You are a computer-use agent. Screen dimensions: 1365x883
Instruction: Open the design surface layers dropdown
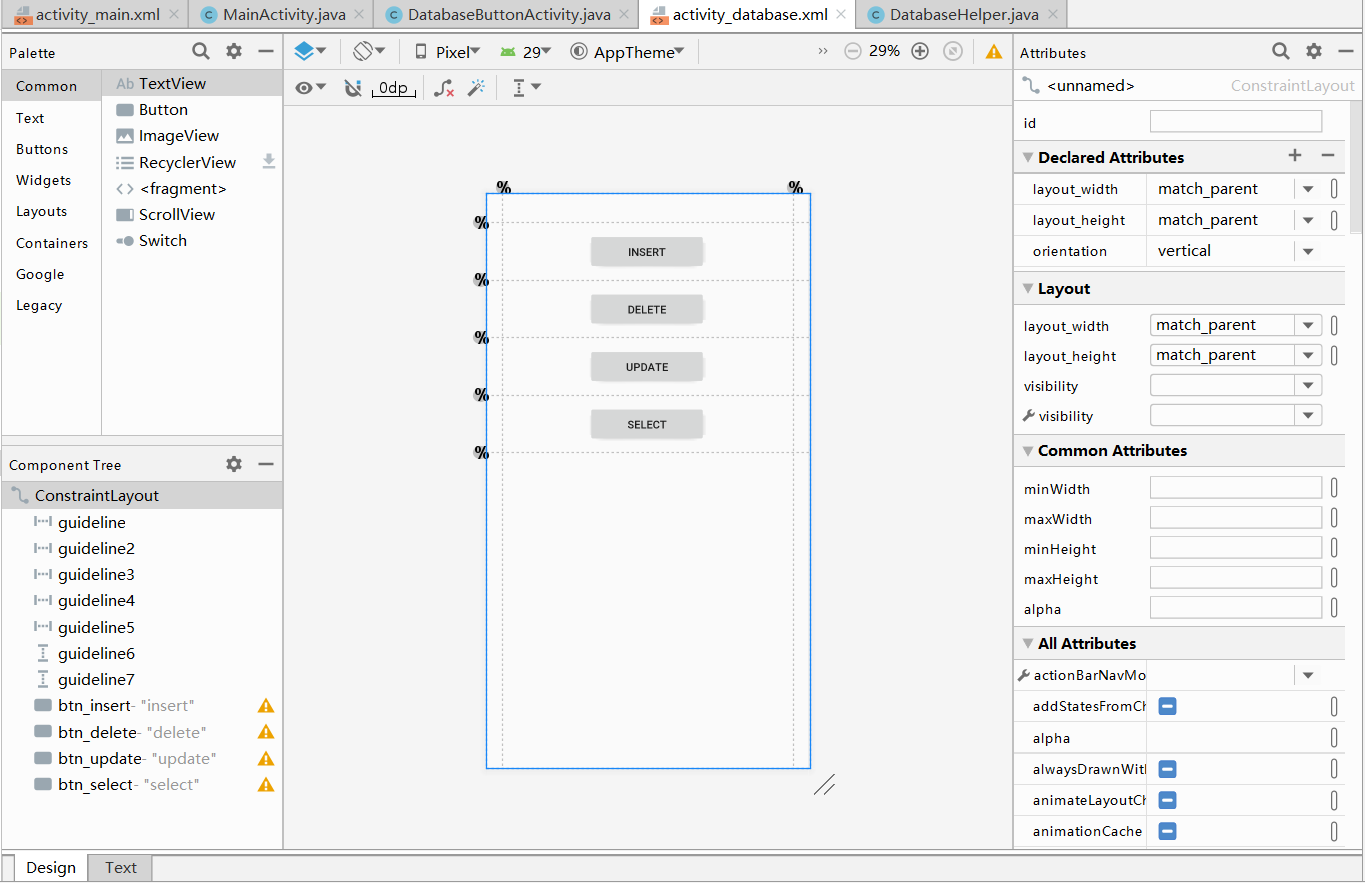click(x=311, y=51)
